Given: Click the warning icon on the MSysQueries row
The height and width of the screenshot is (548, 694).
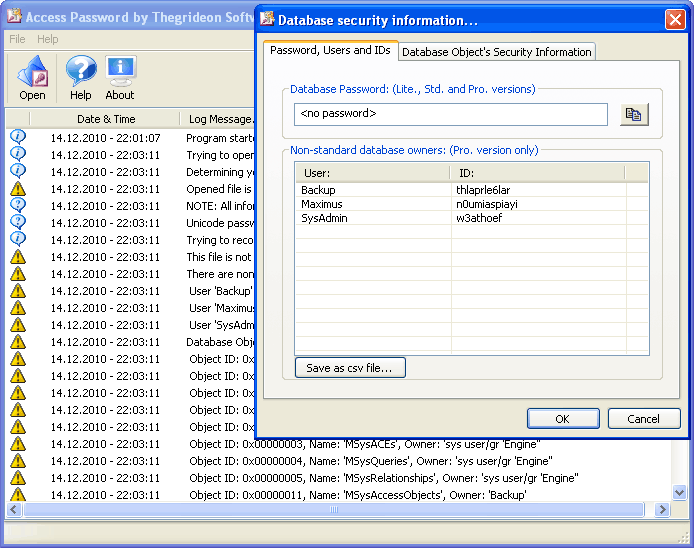Looking at the screenshot, I should 18,461.
